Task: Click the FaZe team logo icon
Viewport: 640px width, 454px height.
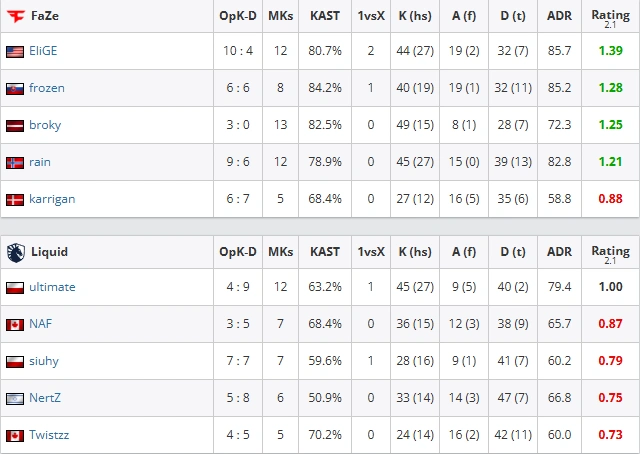Action: pyautogui.click(x=16, y=16)
